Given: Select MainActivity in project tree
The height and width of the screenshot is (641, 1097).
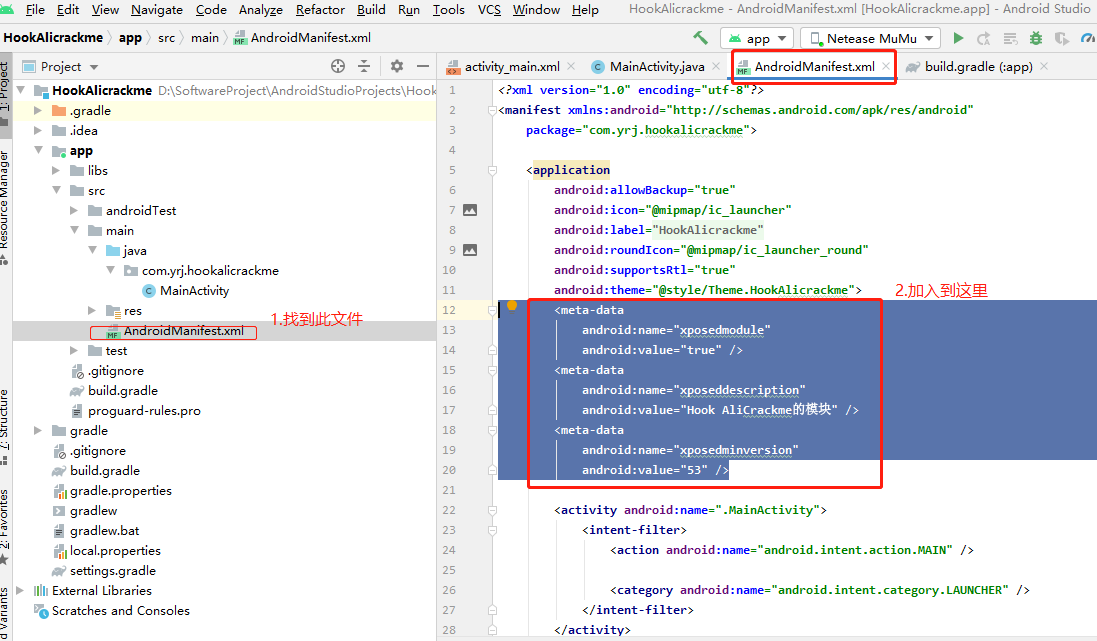Looking at the screenshot, I should [x=194, y=290].
